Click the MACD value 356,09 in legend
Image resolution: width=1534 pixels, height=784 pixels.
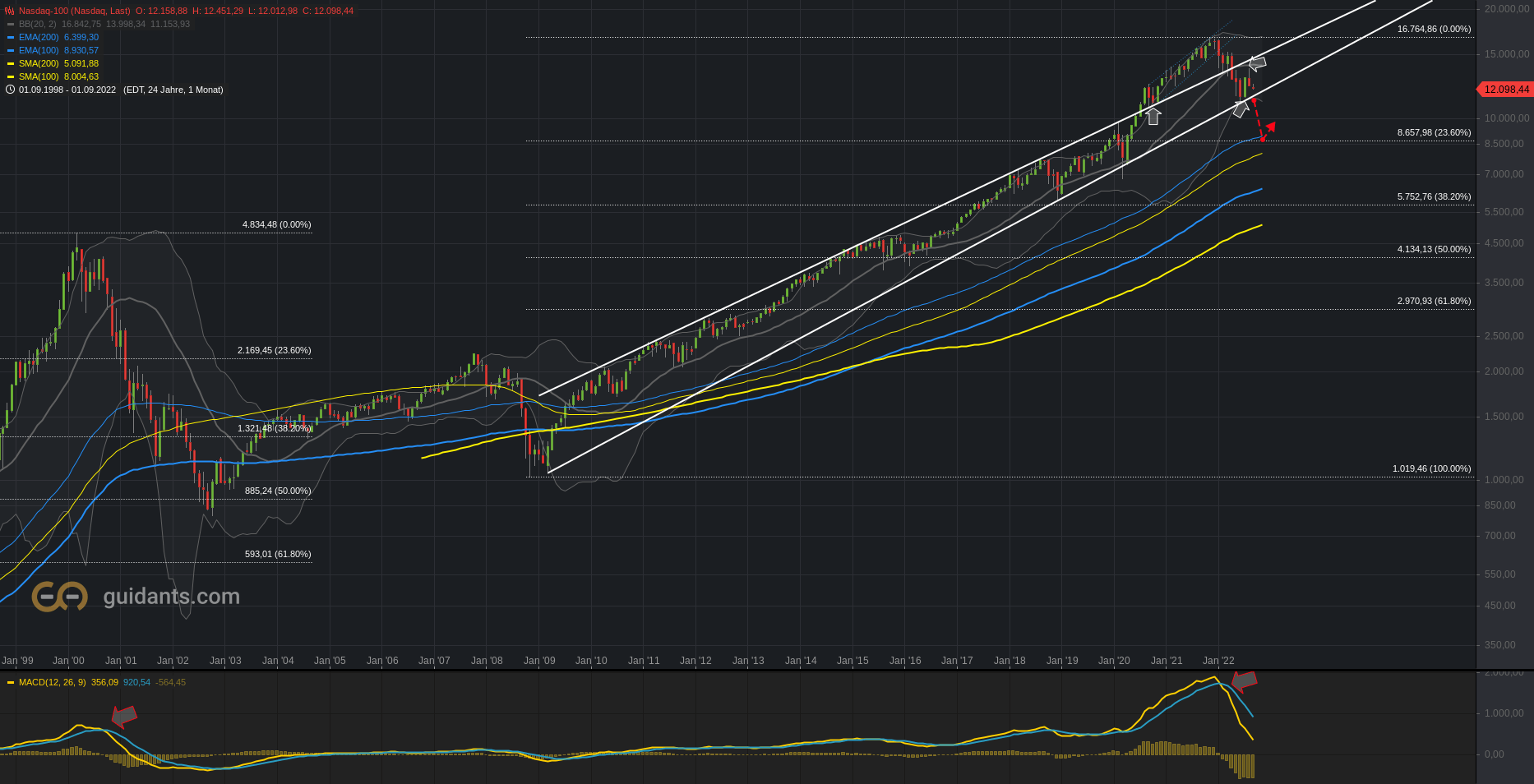click(x=104, y=682)
